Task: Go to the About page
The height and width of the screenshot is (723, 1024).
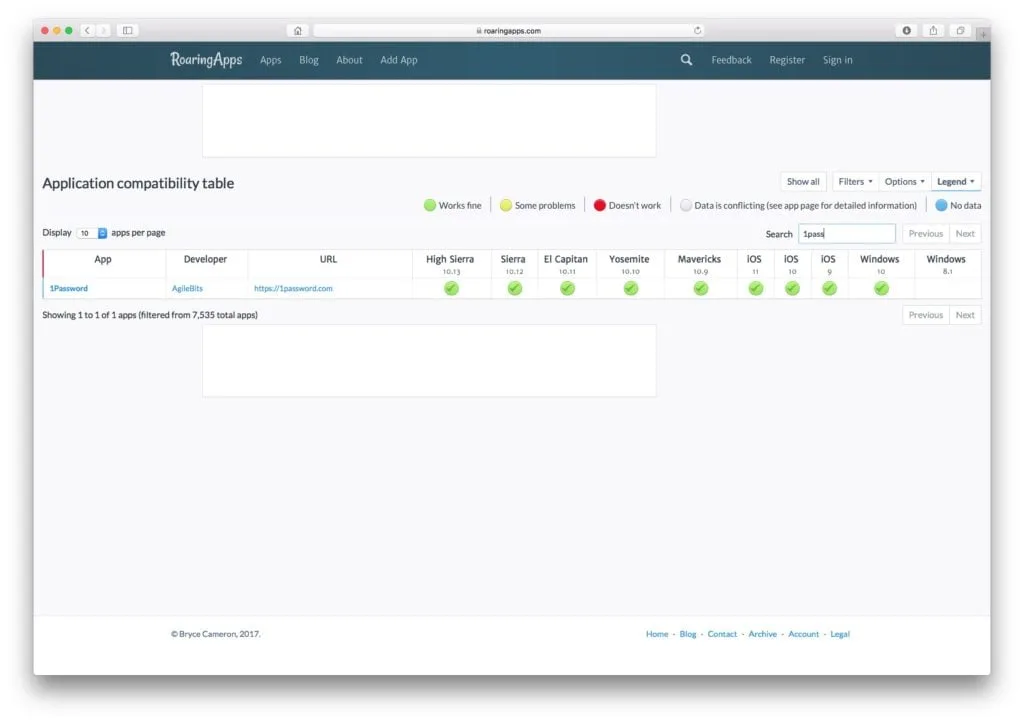Action: pyautogui.click(x=349, y=60)
